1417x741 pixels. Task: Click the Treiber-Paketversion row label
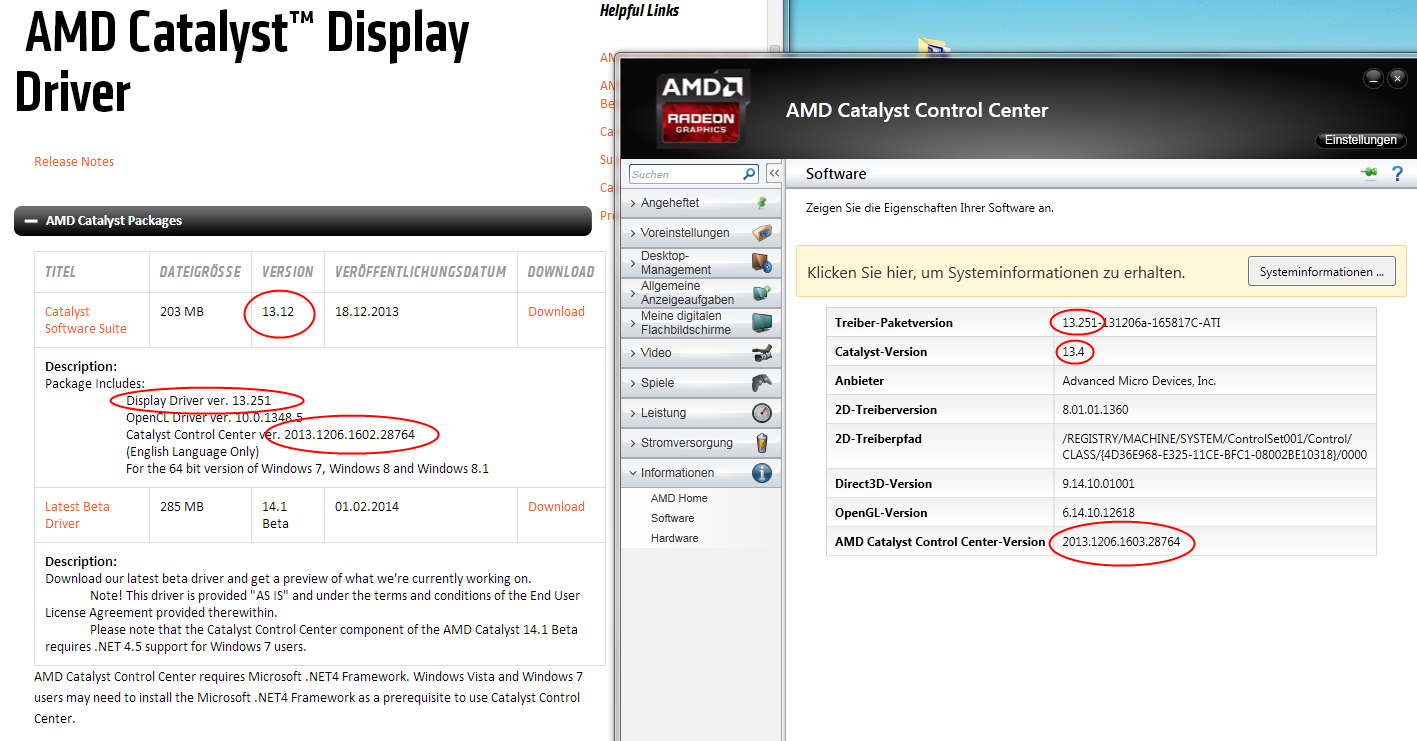[x=894, y=322]
